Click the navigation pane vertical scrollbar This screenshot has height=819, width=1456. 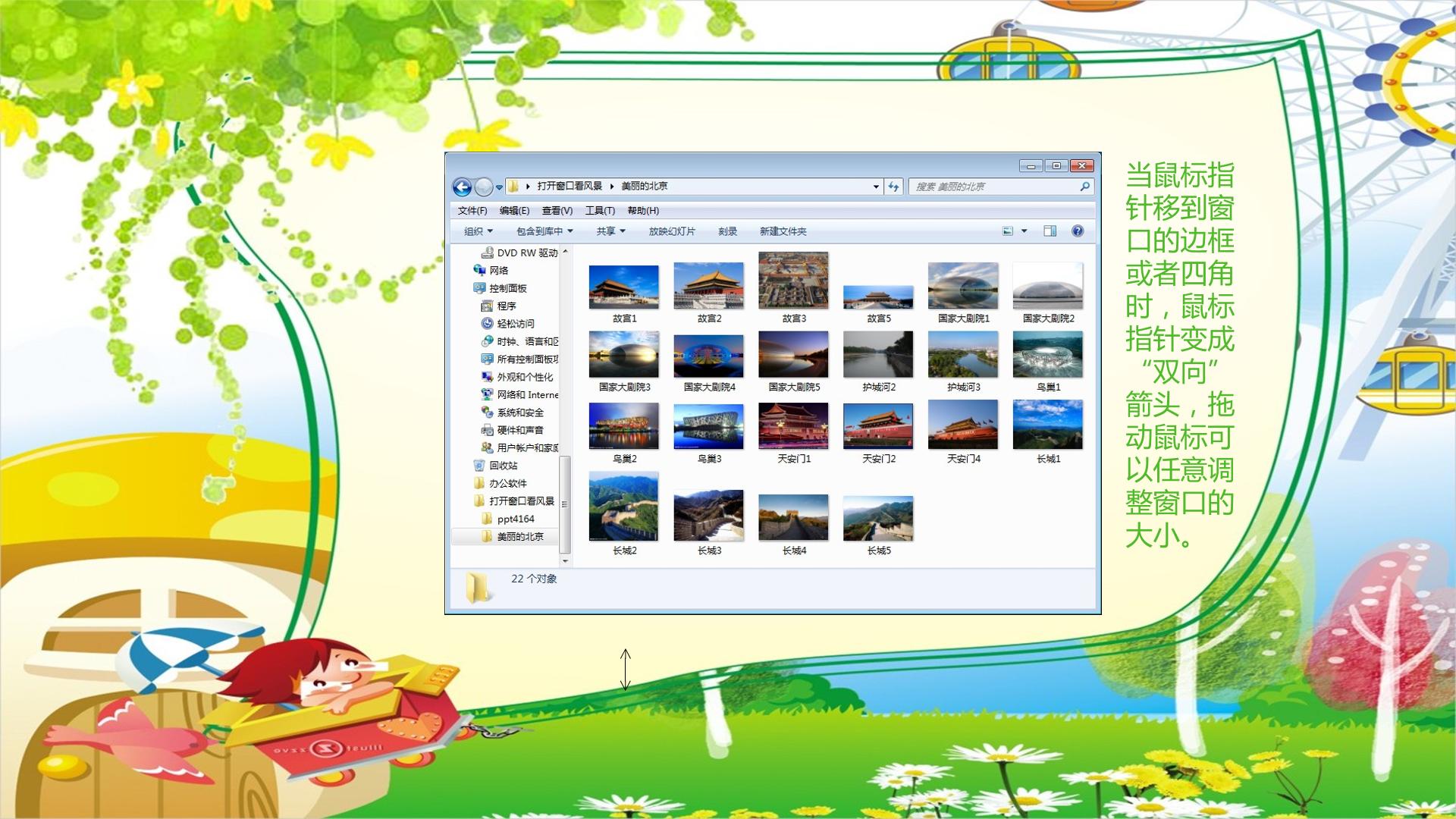coord(565,406)
